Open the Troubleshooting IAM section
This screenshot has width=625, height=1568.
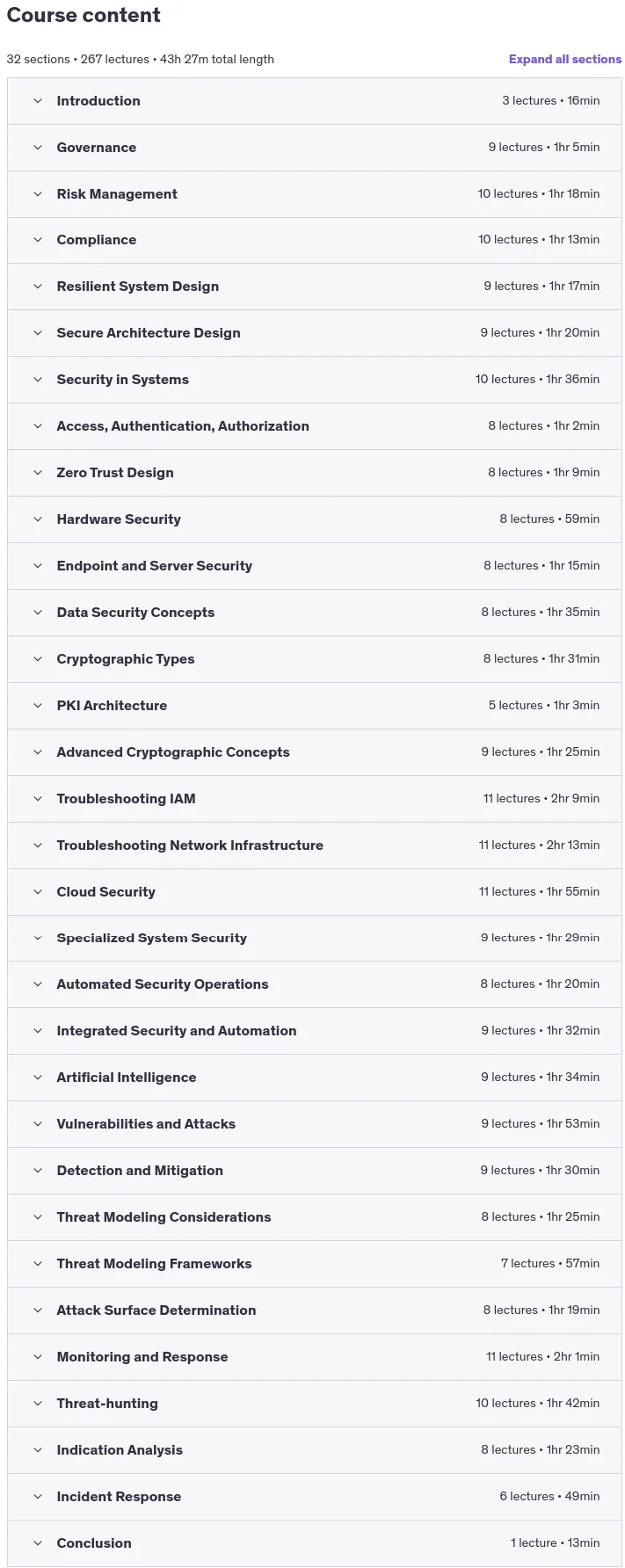pyautogui.click(x=315, y=799)
